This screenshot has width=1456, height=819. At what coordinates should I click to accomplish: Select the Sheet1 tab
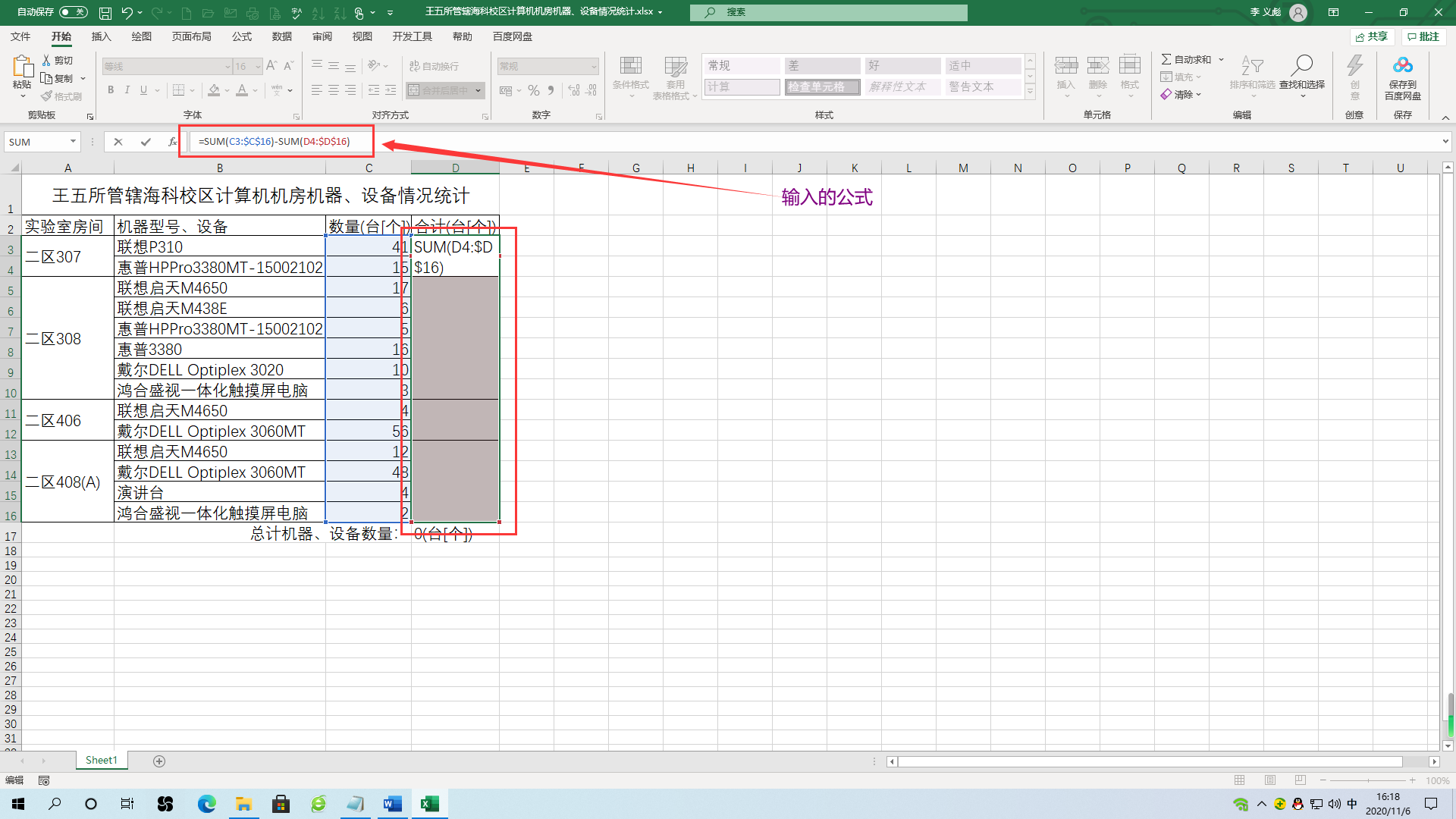coord(102,761)
